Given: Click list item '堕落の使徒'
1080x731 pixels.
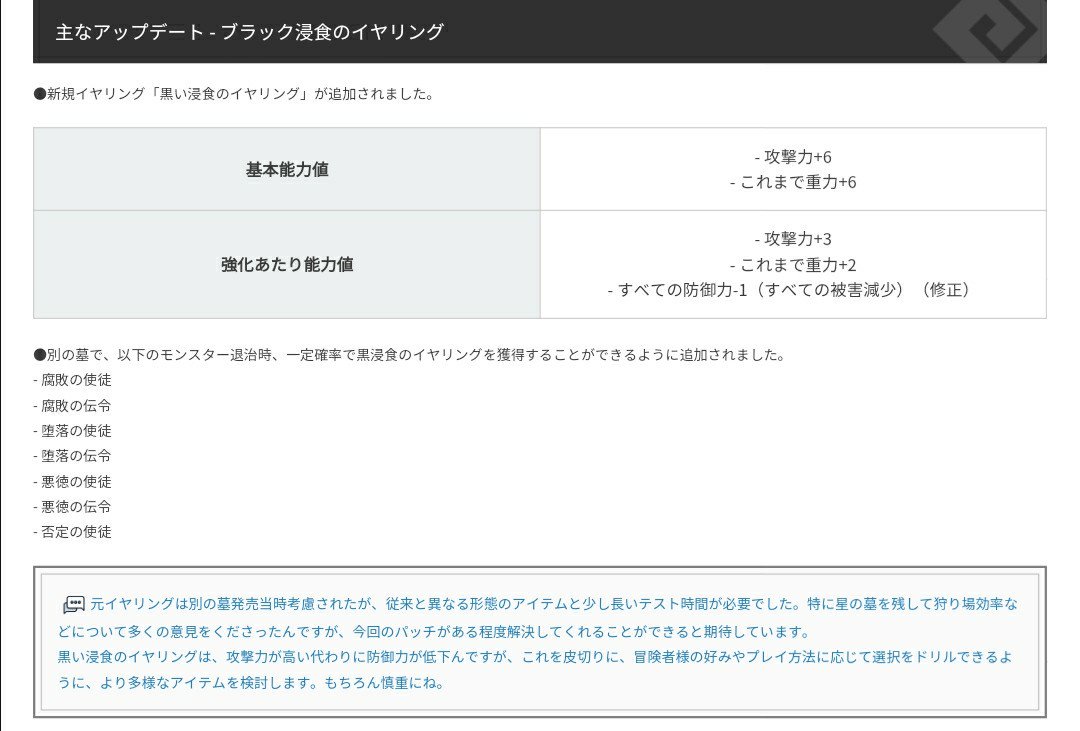Looking at the screenshot, I should click(72, 431).
